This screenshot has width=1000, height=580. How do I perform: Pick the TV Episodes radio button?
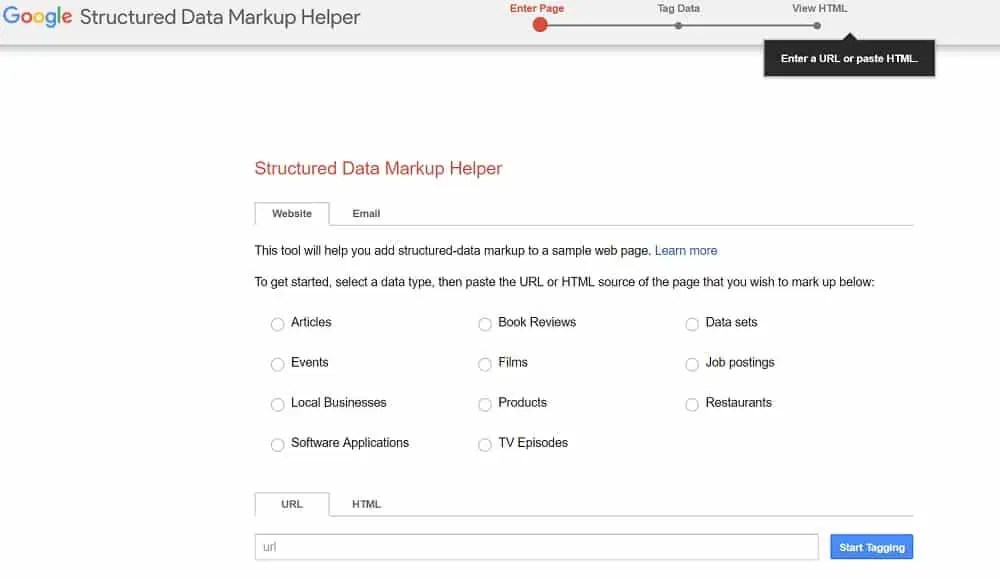485,445
